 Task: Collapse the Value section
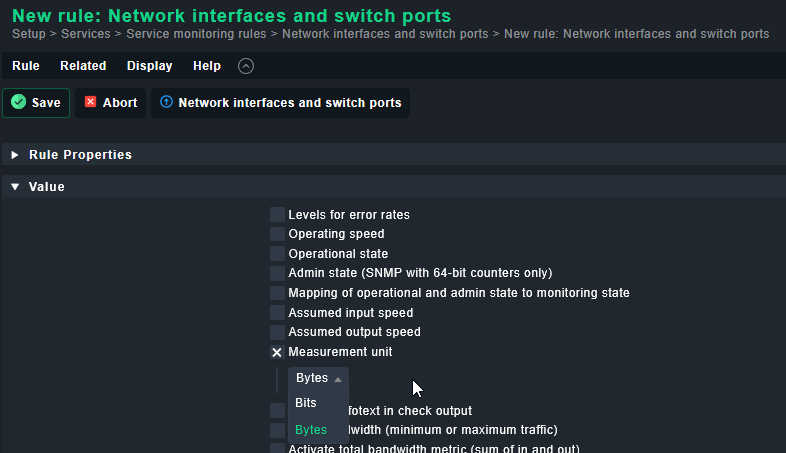pos(15,187)
